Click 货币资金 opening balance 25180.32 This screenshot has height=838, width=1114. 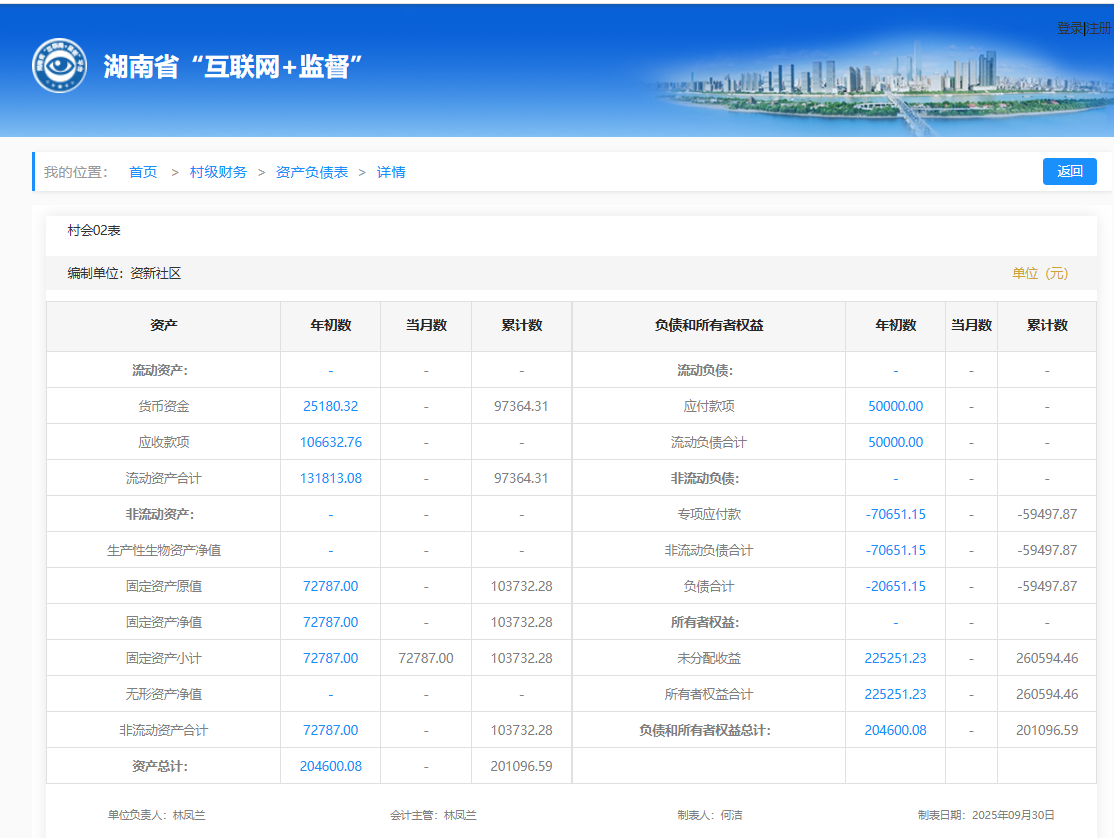pyautogui.click(x=330, y=407)
